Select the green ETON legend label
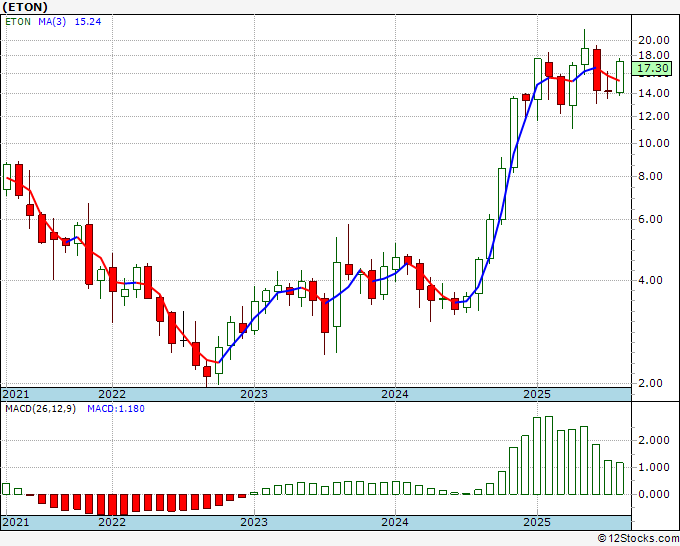The image size is (680, 546). pos(18,22)
